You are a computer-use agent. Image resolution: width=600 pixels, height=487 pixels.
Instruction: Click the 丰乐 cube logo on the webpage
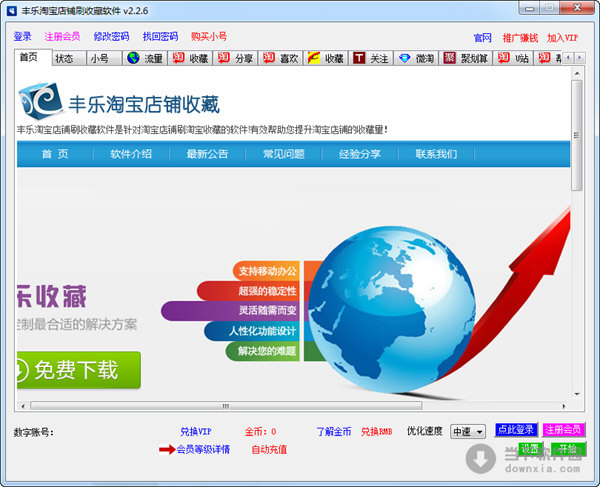coord(40,101)
